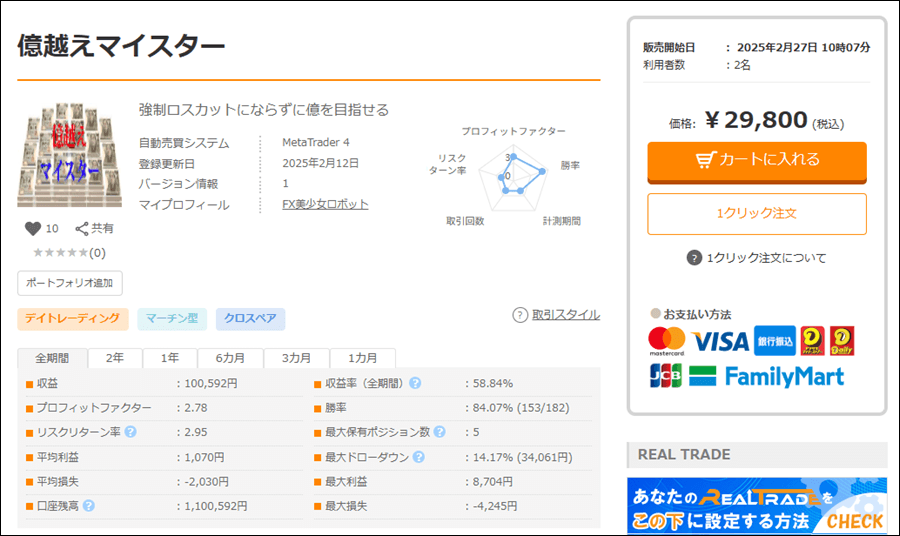Click help icon next to 口座残高
900x536 pixels.
click(x=89, y=506)
